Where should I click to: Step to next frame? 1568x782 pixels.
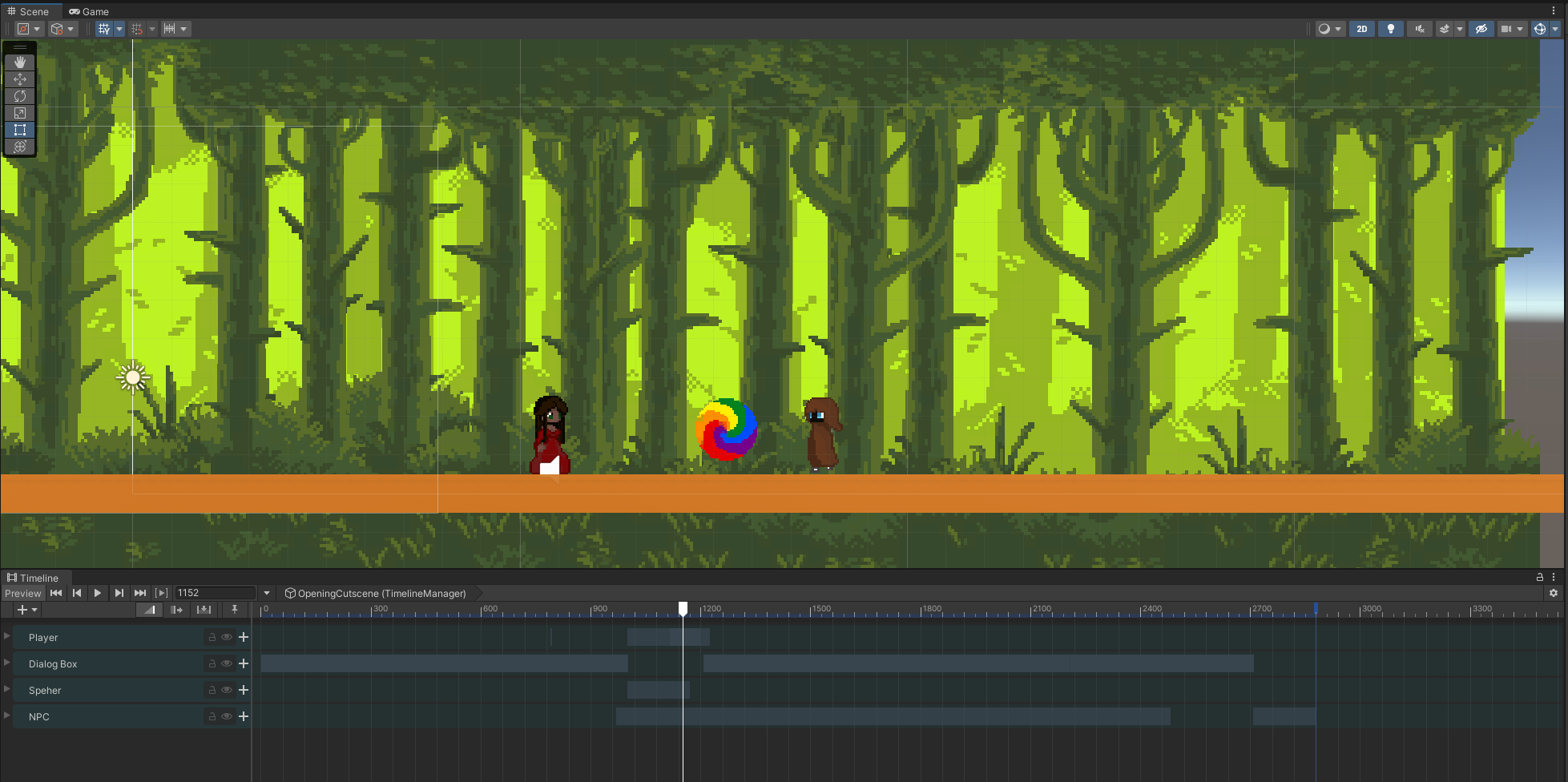click(x=119, y=593)
